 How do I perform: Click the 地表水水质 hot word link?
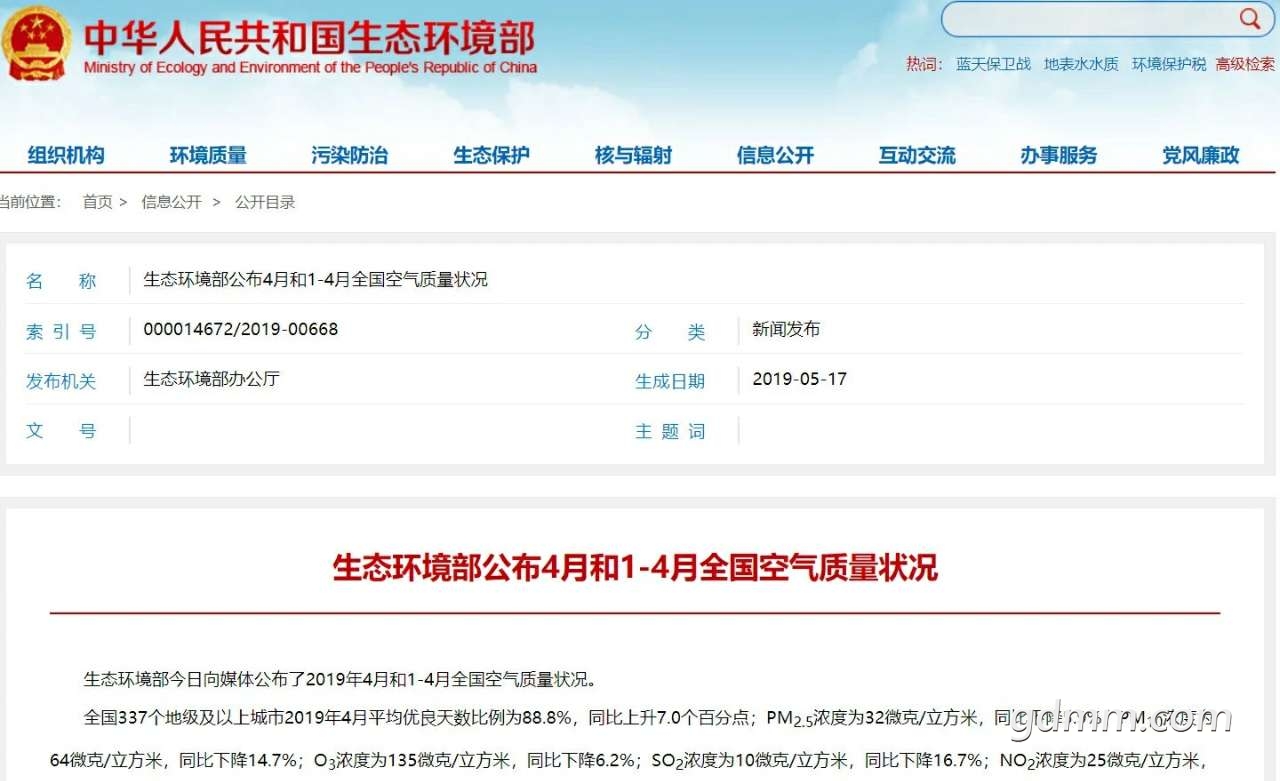1081,64
